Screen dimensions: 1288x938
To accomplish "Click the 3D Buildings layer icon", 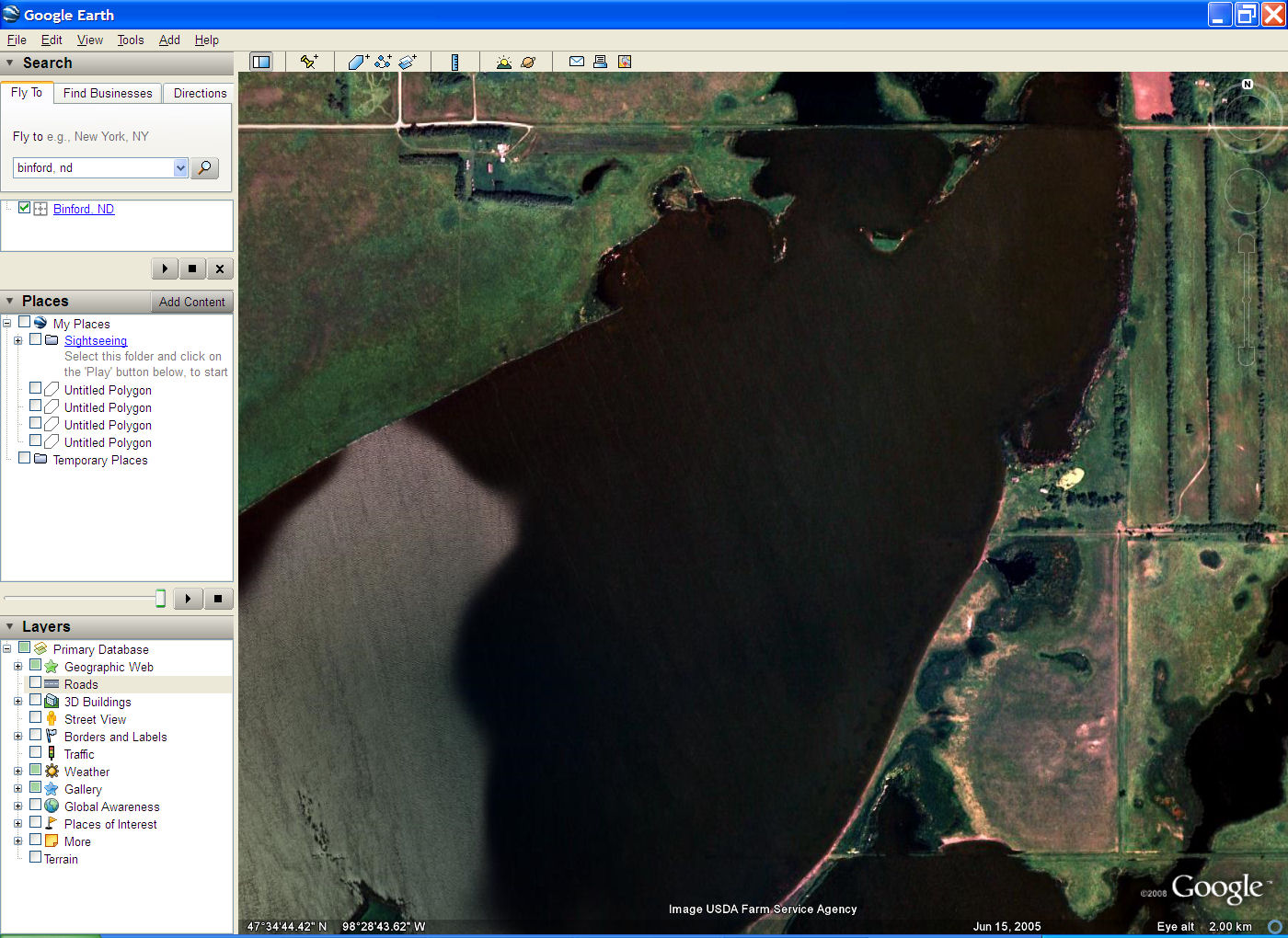I will [x=52, y=702].
